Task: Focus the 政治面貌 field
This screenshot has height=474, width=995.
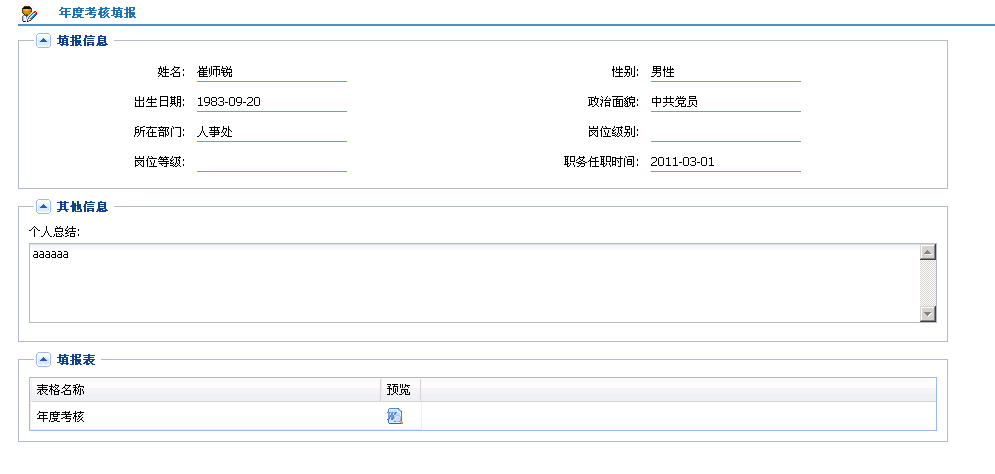Action: (x=725, y=102)
